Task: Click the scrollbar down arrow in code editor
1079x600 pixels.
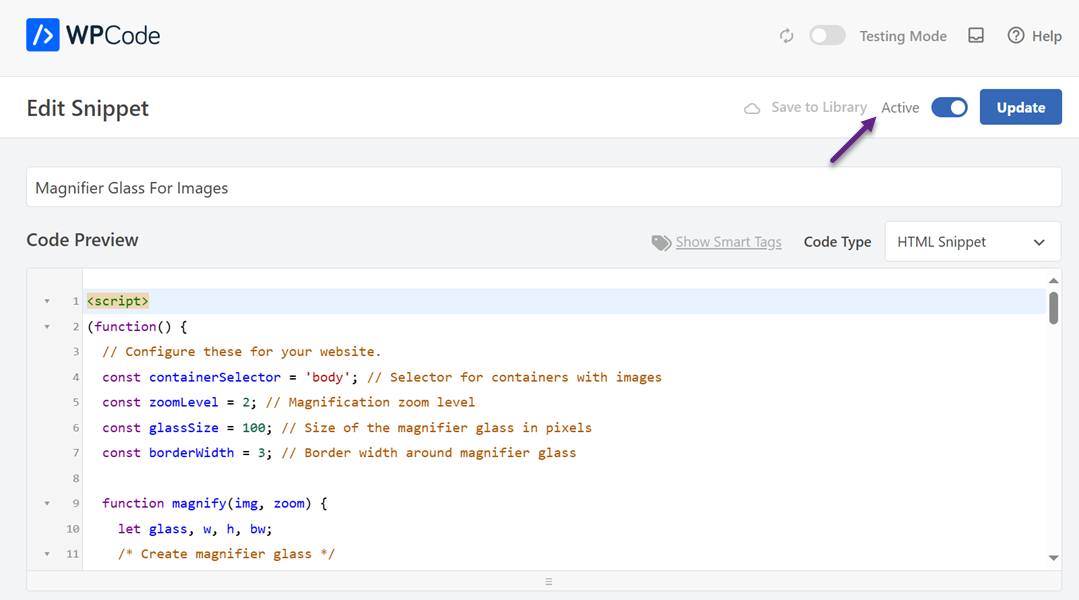Action: click(1053, 558)
